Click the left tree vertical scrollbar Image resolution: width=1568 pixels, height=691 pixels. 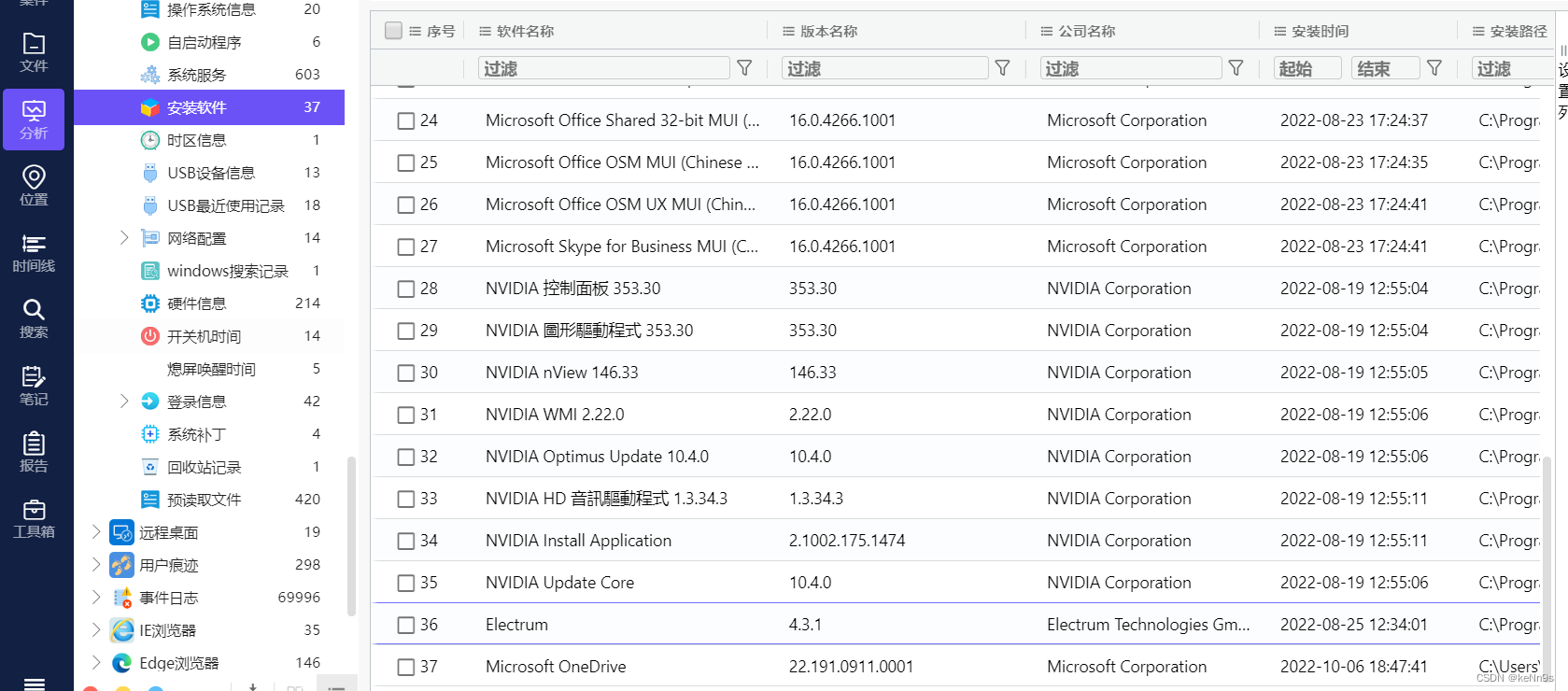click(x=351, y=536)
